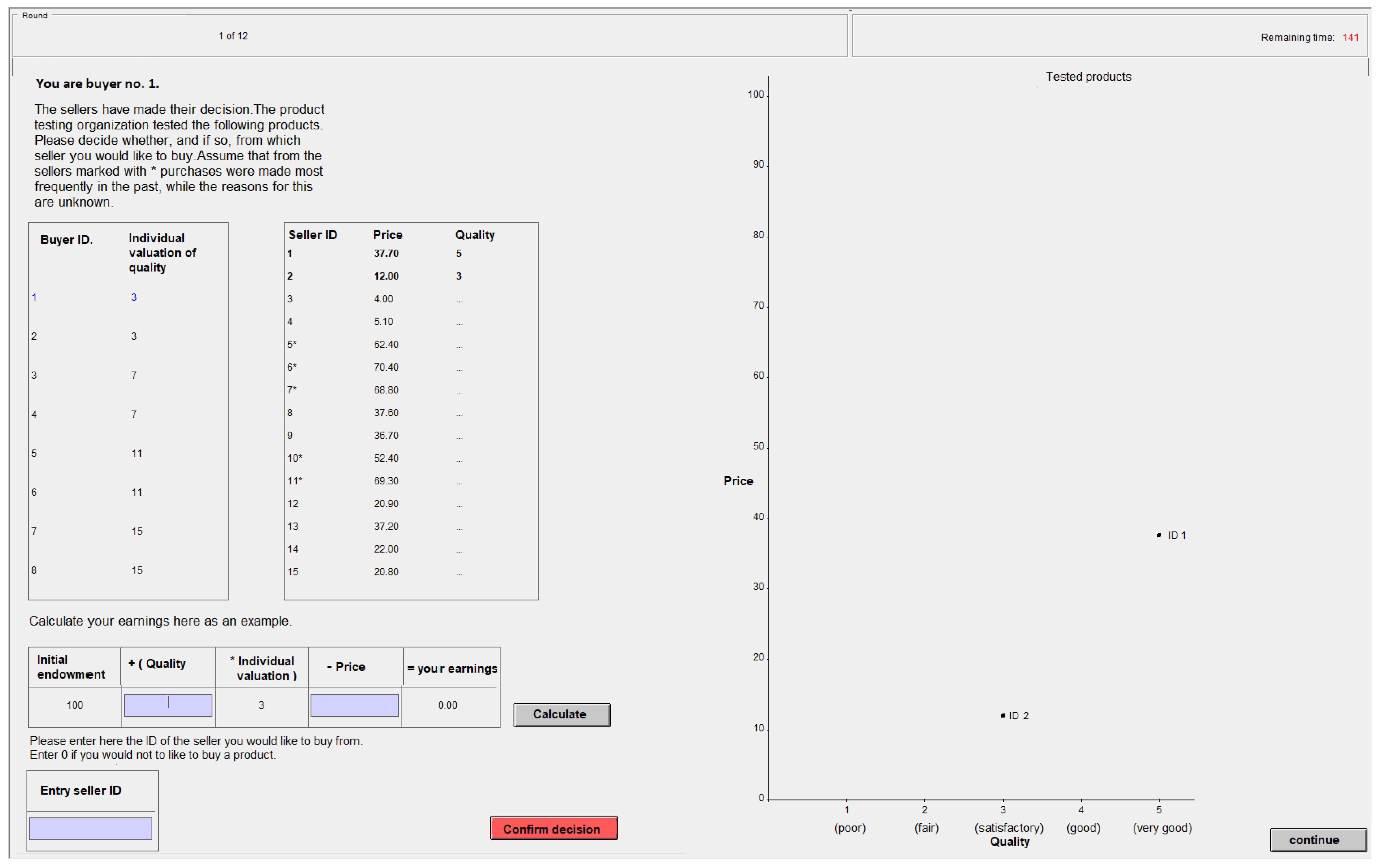The height and width of the screenshot is (868, 1382).
Task: Click blue buyer ID 1 in buyer table
Action: click(34, 297)
